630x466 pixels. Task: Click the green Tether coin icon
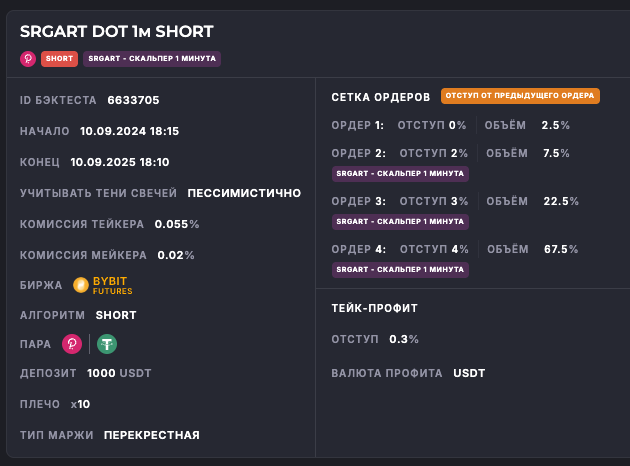click(x=106, y=344)
